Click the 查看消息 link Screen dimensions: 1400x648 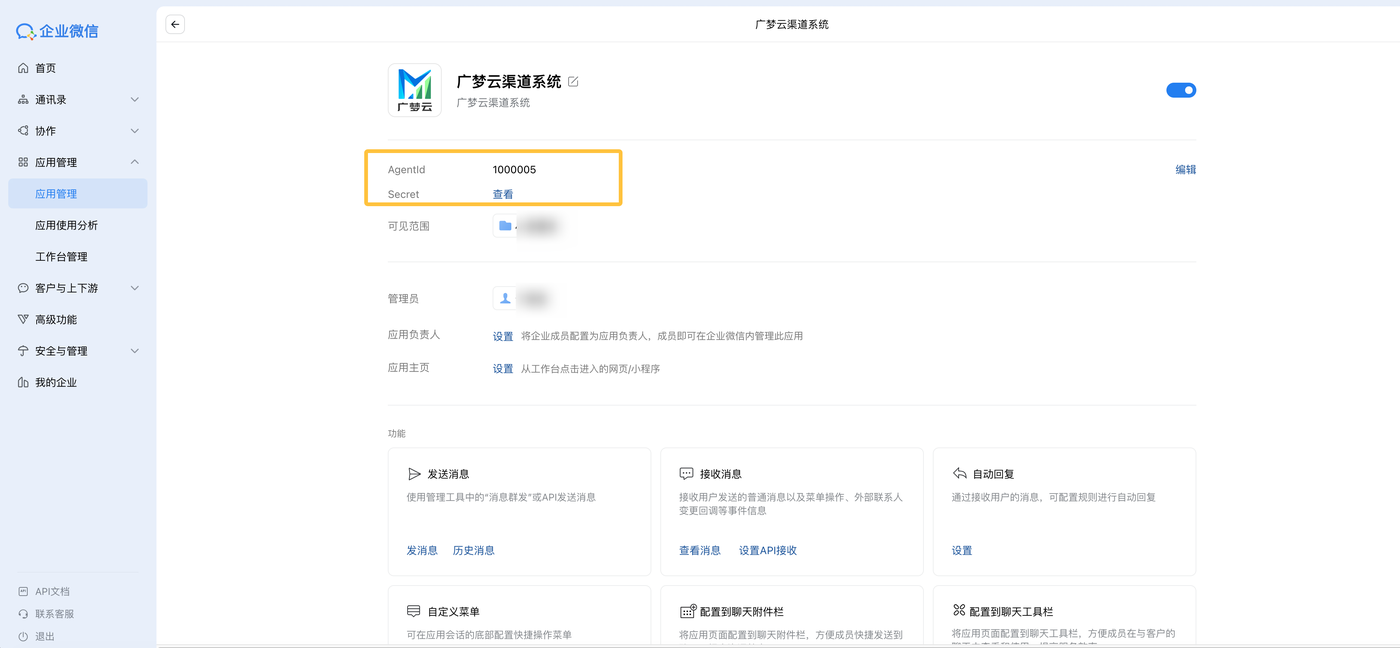[700, 551]
